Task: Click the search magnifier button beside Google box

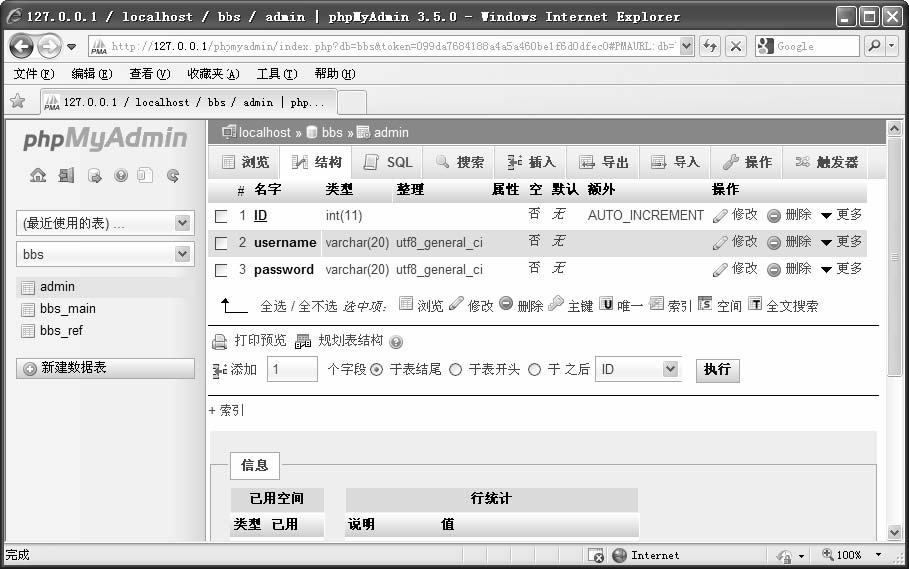Action: tap(874, 46)
